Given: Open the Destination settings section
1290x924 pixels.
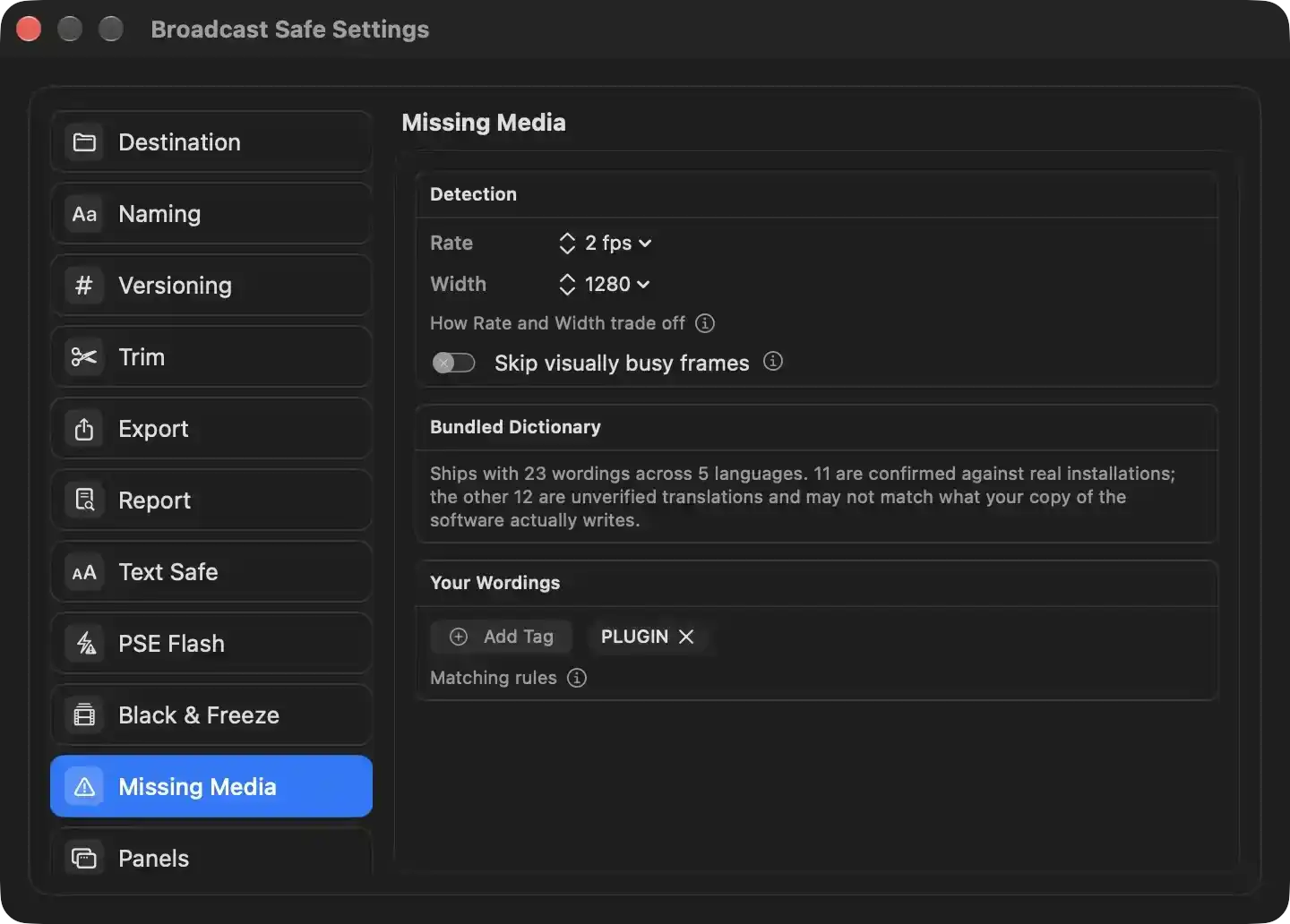Looking at the screenshot, I should [x=211, y=142].
